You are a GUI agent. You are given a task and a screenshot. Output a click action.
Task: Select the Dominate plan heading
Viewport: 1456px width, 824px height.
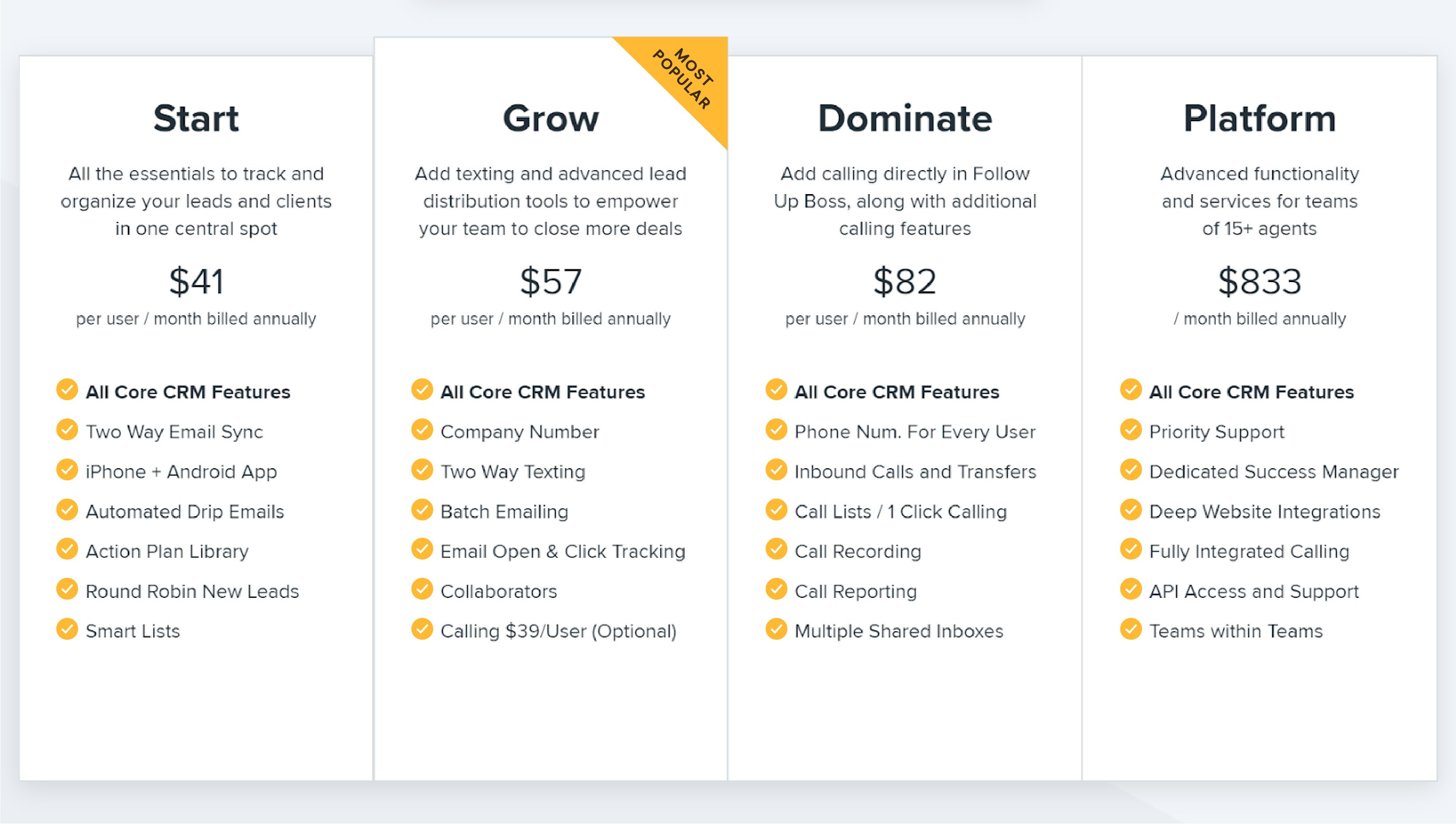tap(905, 118)
